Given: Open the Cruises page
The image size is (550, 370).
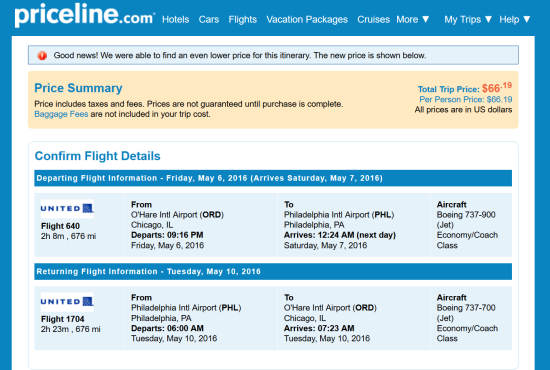Looking at the screenshot, I should (x=373, y=20).
